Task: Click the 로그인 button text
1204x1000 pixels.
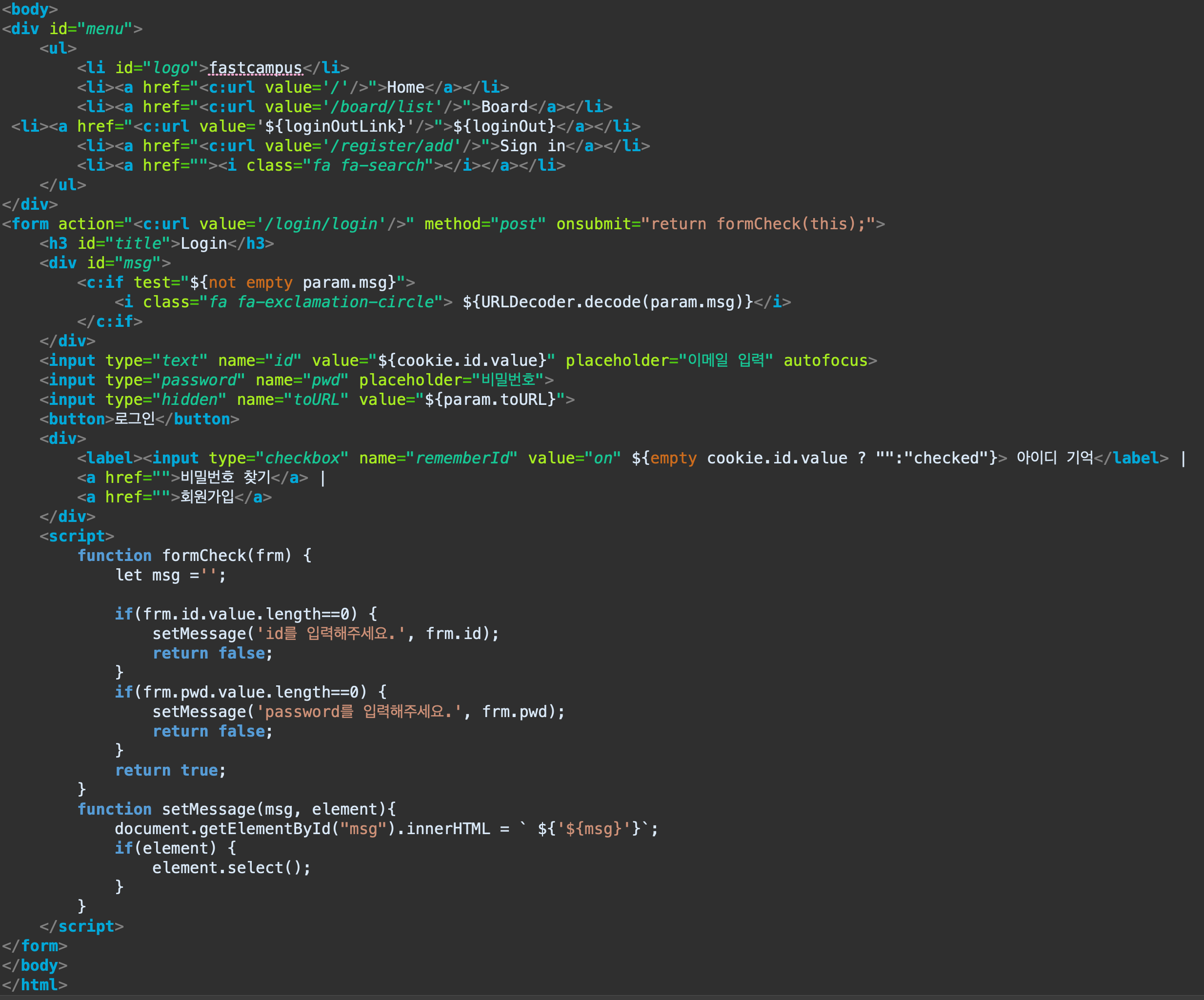Action: (134, 419)
